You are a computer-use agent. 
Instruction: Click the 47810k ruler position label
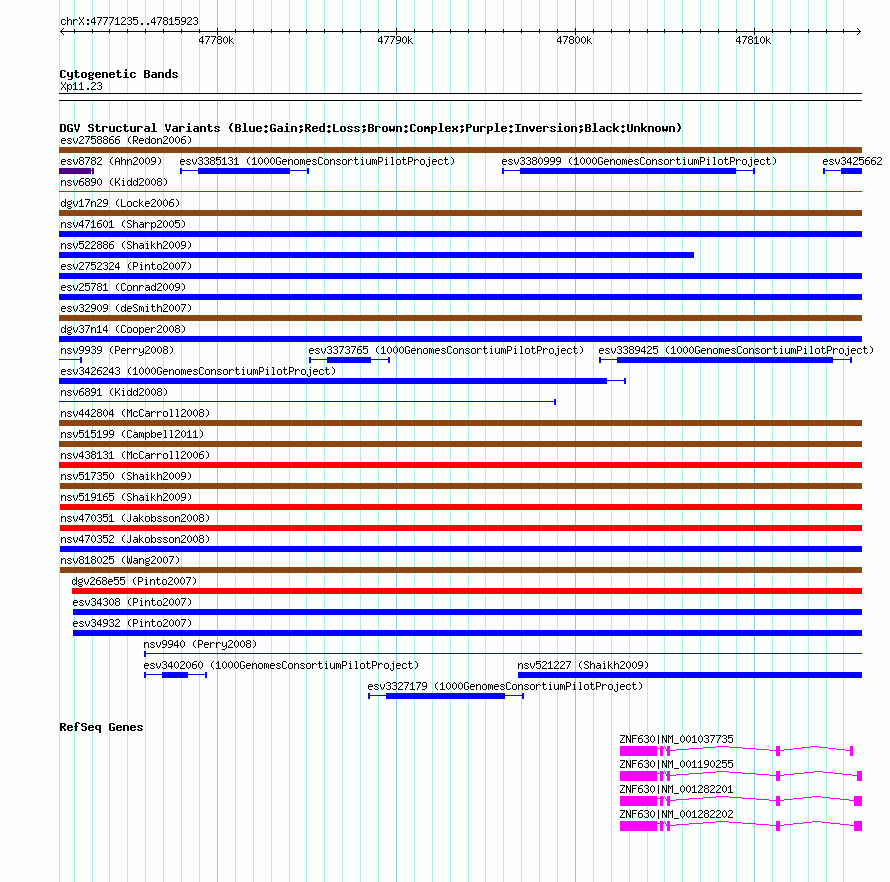click(753, 40)
